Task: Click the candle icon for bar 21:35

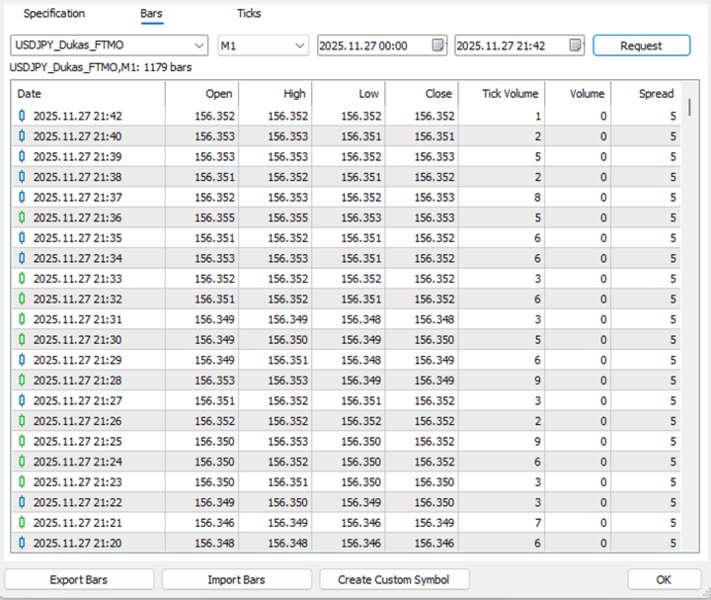Action: pos(22,238)
